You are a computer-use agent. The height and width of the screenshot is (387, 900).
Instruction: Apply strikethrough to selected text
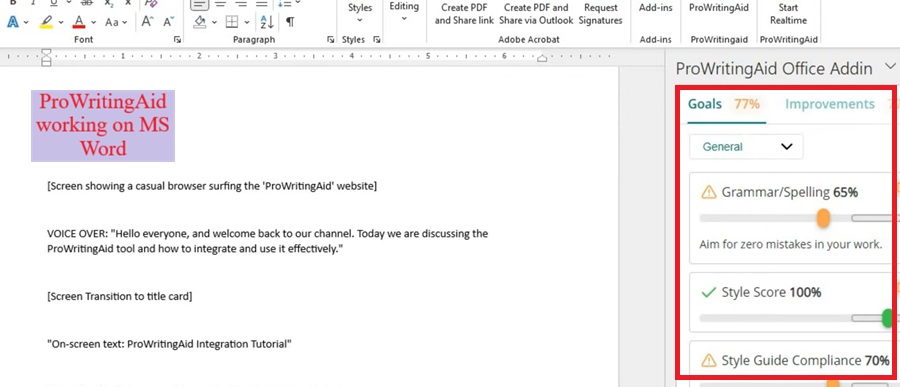pyautogui.click(x=87, y=3)
